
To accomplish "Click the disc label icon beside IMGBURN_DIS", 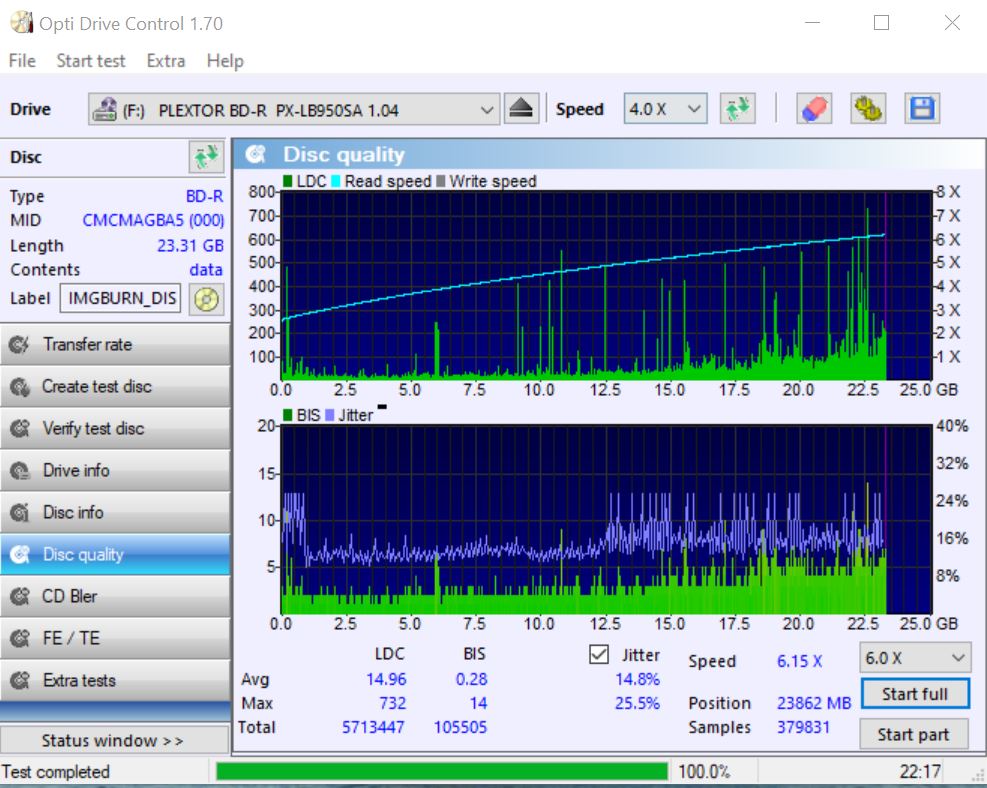I will (x=206, y=298).
